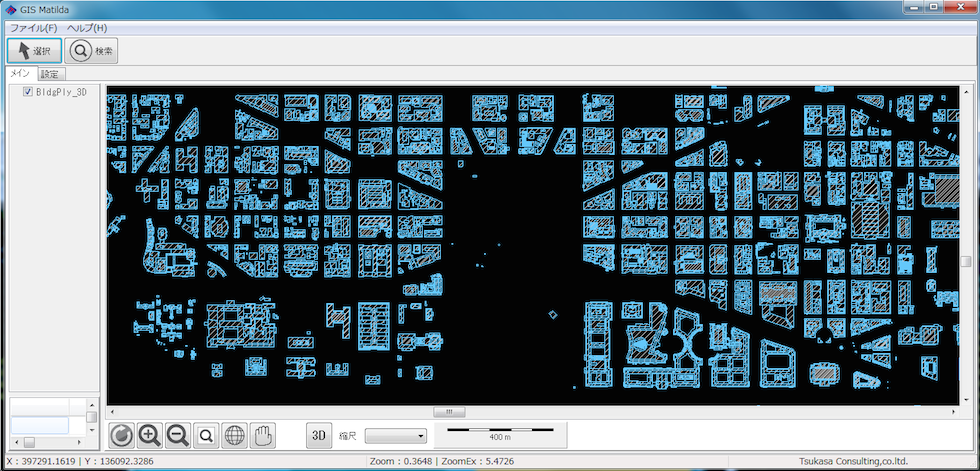
Task: Click Tsukasa Consulting,co.ltd. status text
Action: [854, 461]
